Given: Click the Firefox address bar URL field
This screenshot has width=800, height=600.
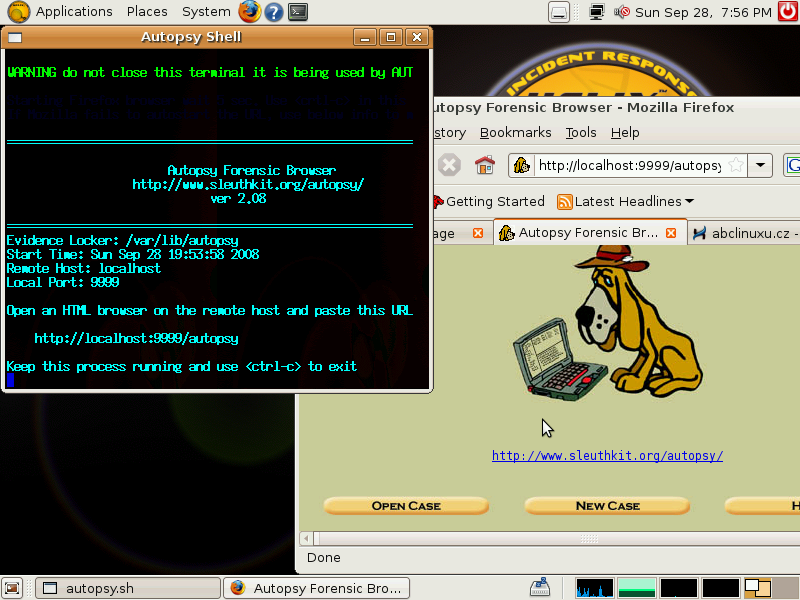Looking at the screenshot, I should (630, 165).
